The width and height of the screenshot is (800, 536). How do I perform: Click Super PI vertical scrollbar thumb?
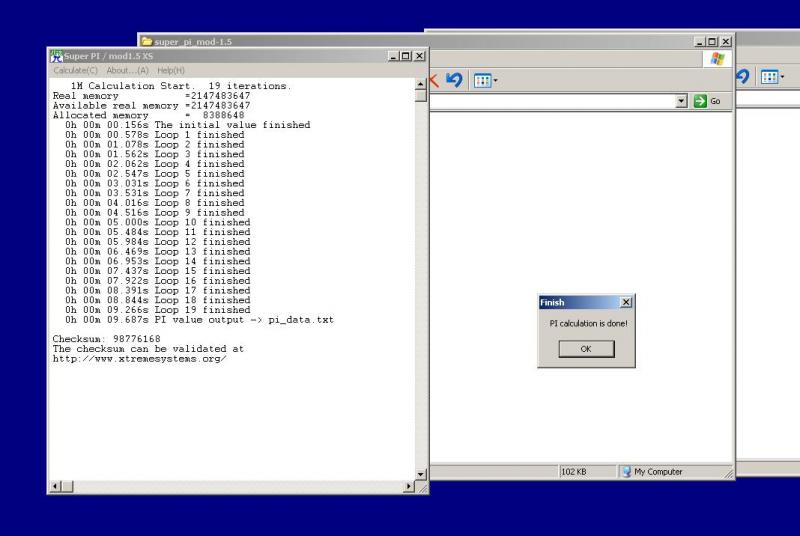pyautogui.click(x=421, y=96)
